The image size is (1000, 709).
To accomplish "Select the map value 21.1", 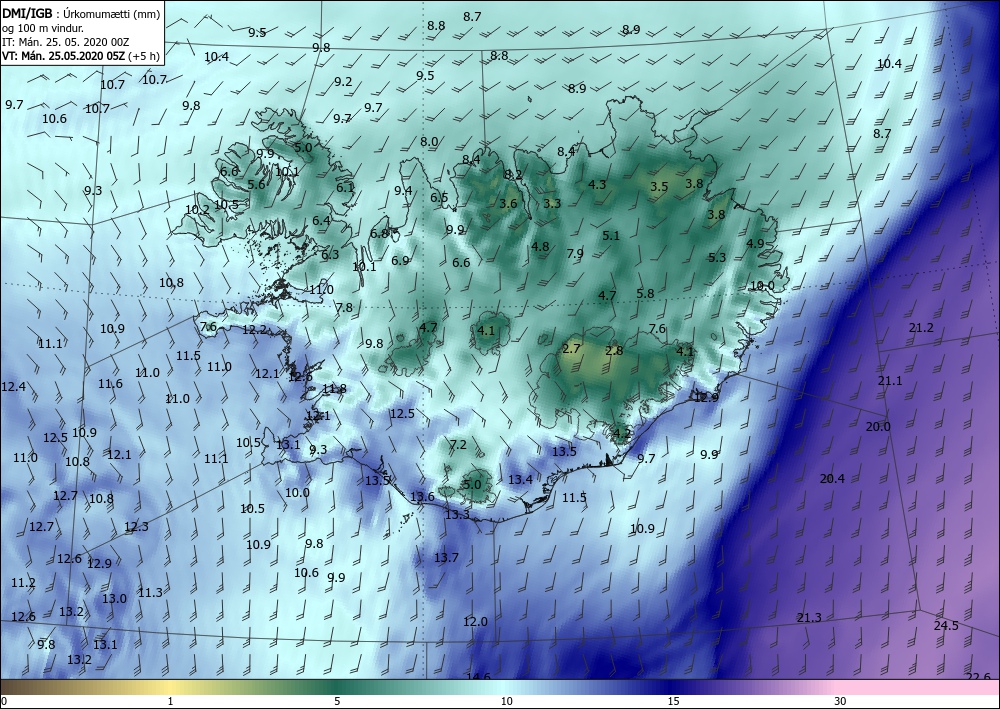I will coord(890,381).
